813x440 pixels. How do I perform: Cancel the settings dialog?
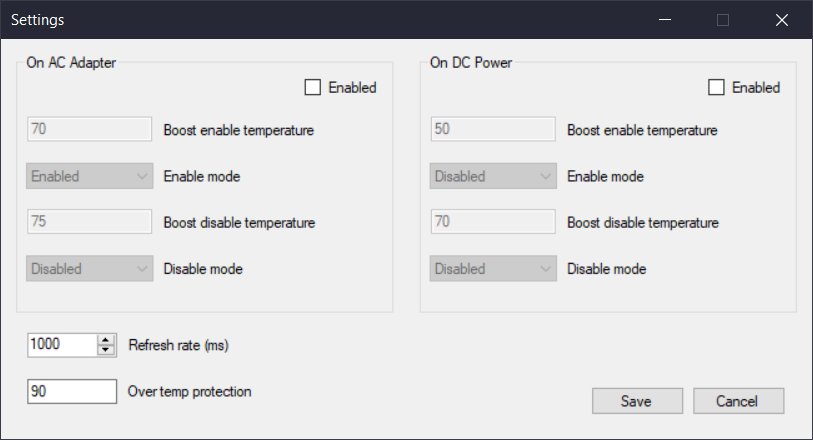[x=738, y=401]
